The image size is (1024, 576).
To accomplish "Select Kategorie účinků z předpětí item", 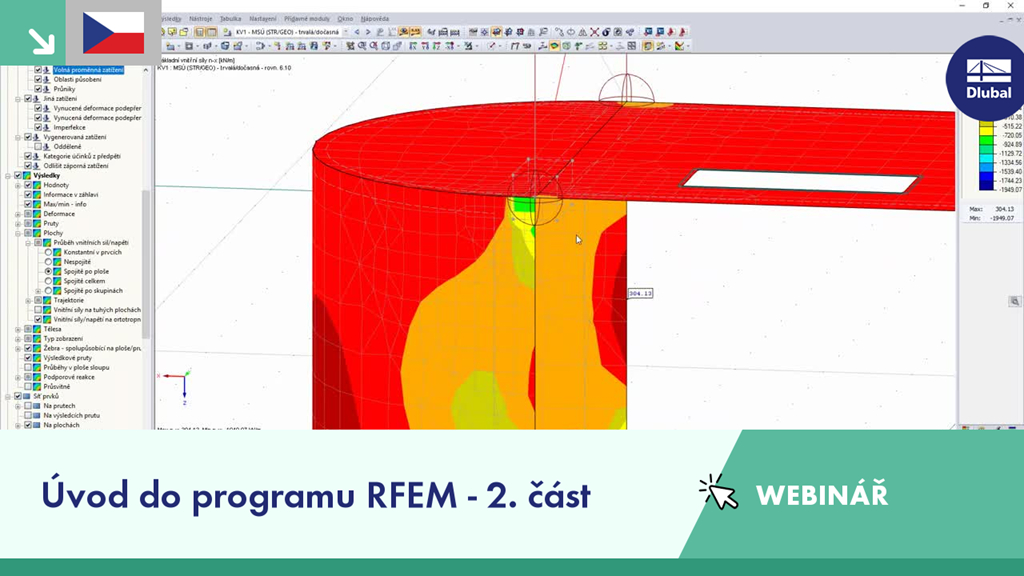I will 82,157.
